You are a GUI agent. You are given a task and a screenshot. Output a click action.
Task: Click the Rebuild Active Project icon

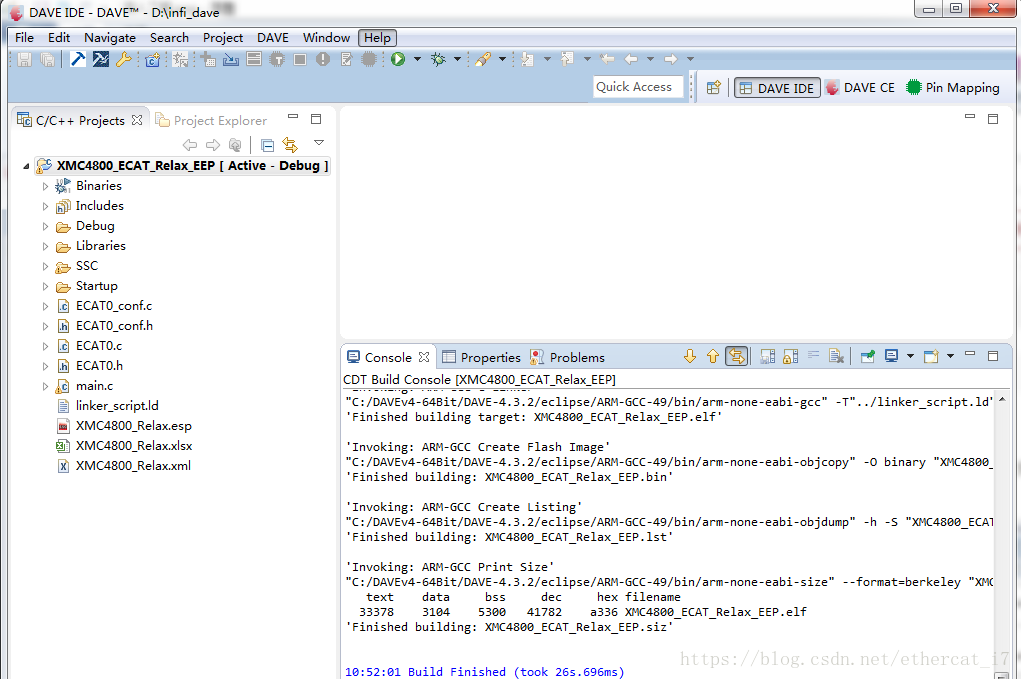click(x=101, y=59)
